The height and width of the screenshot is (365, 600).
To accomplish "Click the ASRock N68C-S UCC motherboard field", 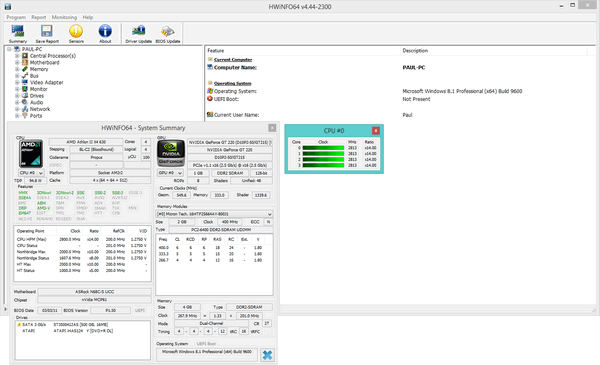I will tap(94, 292).
